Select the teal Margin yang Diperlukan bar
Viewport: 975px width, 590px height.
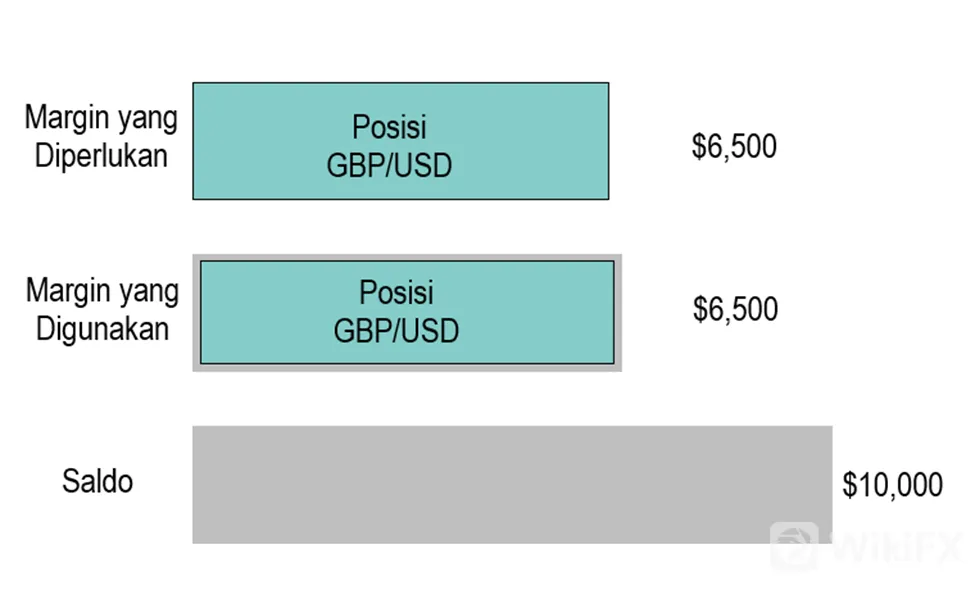[400, 141]
